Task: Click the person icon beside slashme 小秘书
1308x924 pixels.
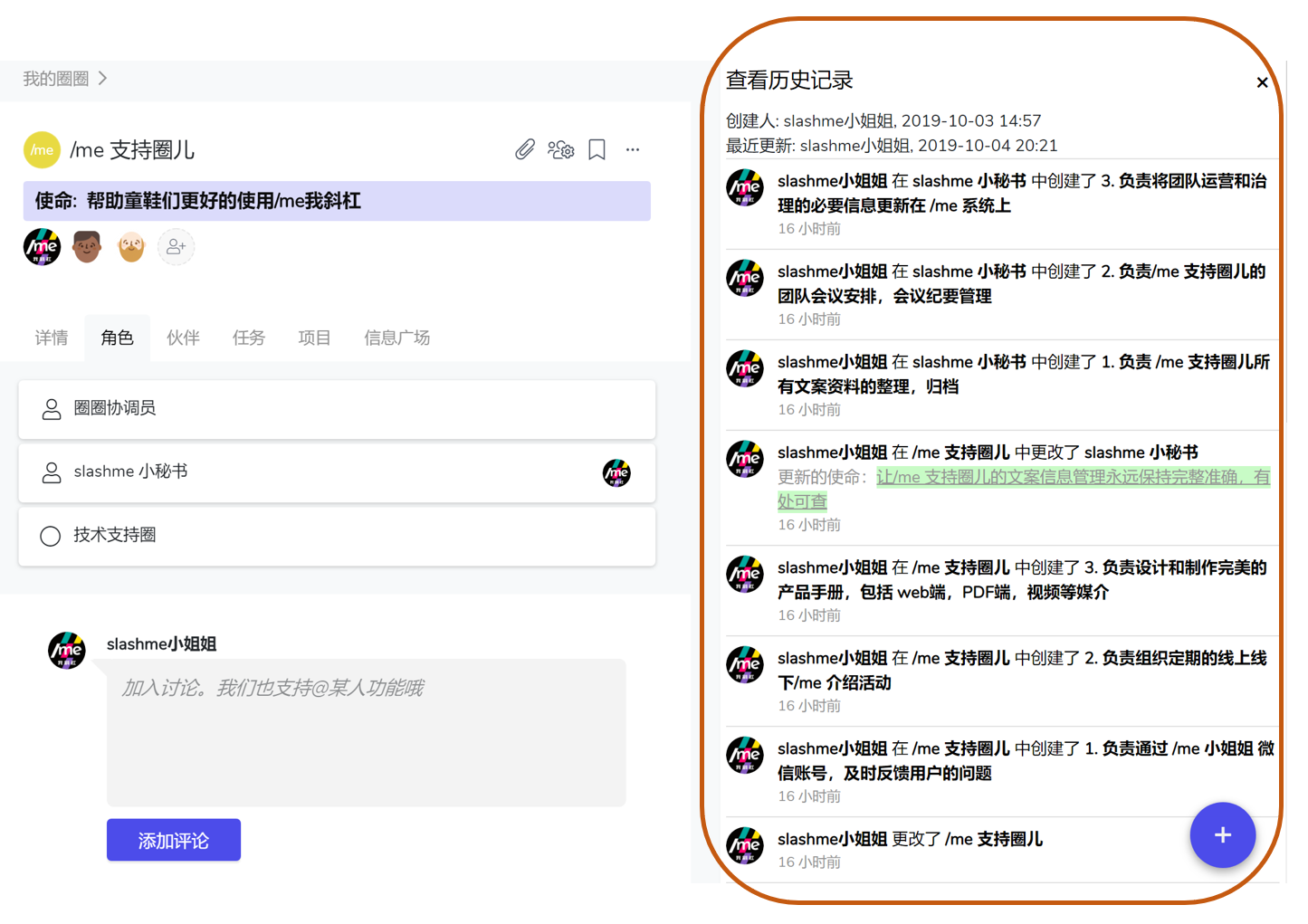Action: [52, 472]
